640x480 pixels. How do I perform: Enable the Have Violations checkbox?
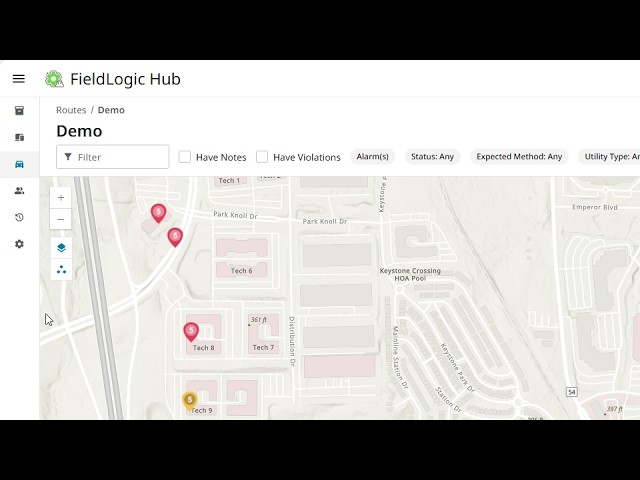click(262, 157)
